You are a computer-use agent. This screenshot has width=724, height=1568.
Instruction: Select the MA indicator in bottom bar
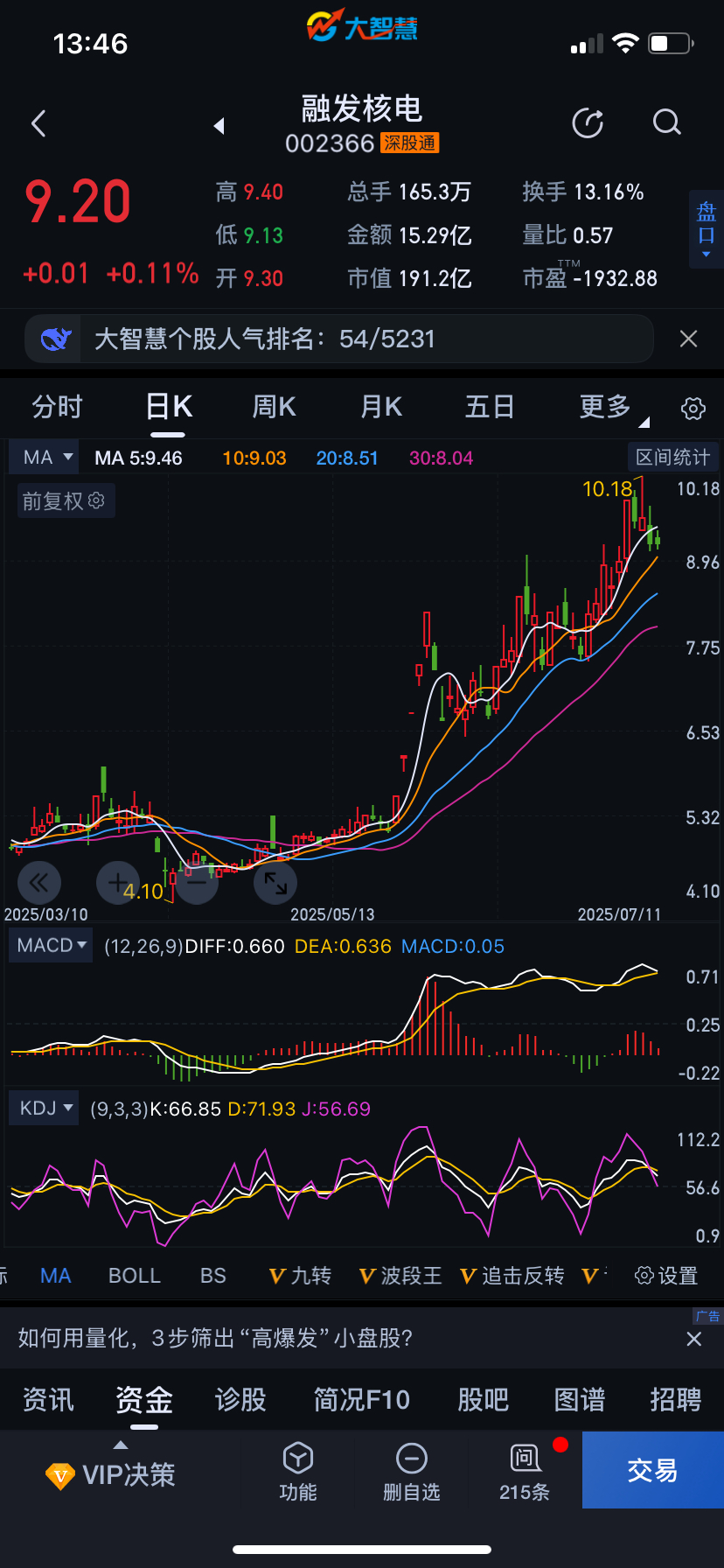pyautogui.click(x=55, y=1276)
